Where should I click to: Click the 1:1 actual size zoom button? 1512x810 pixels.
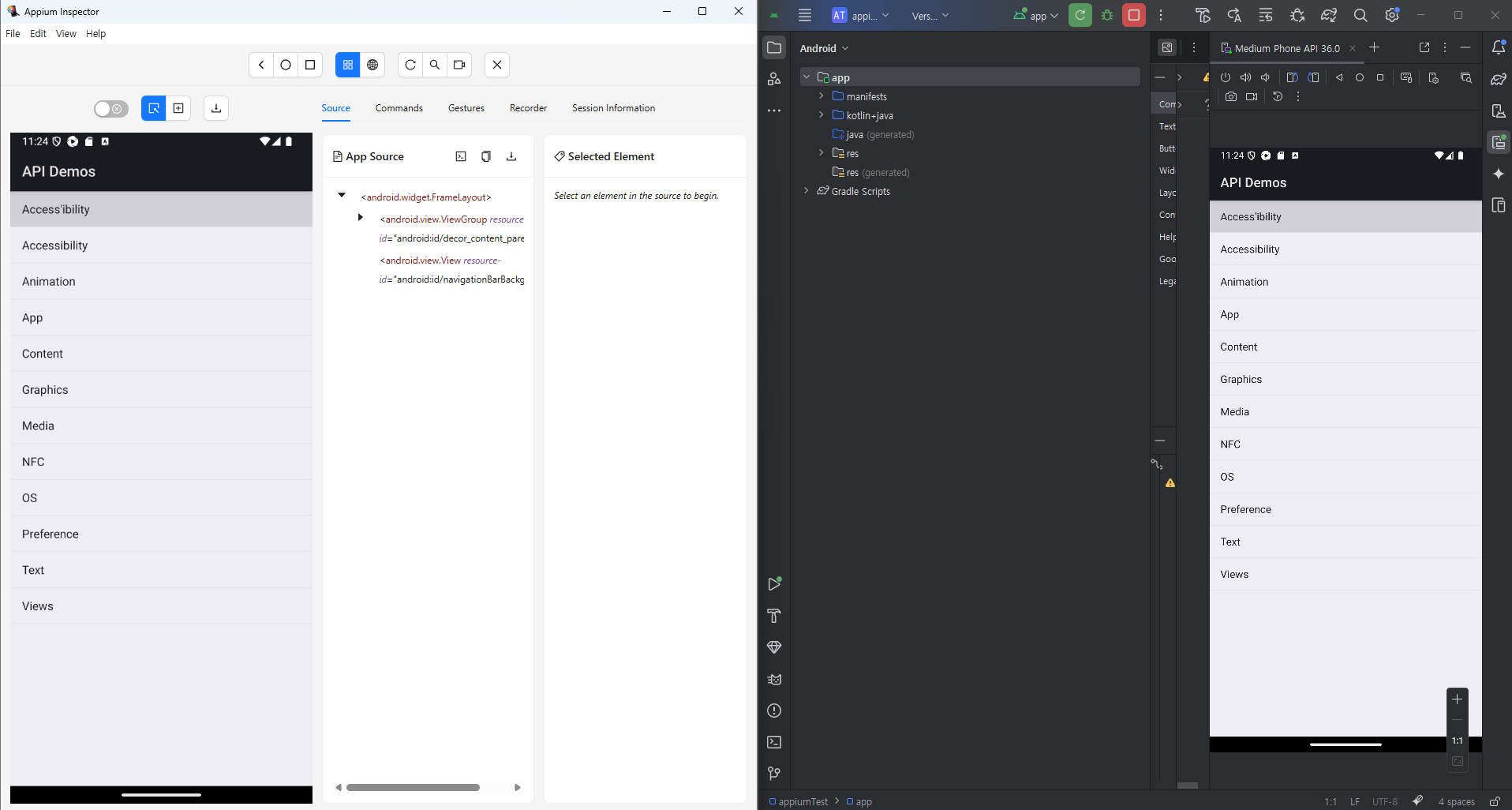(x=1458, y=741)
